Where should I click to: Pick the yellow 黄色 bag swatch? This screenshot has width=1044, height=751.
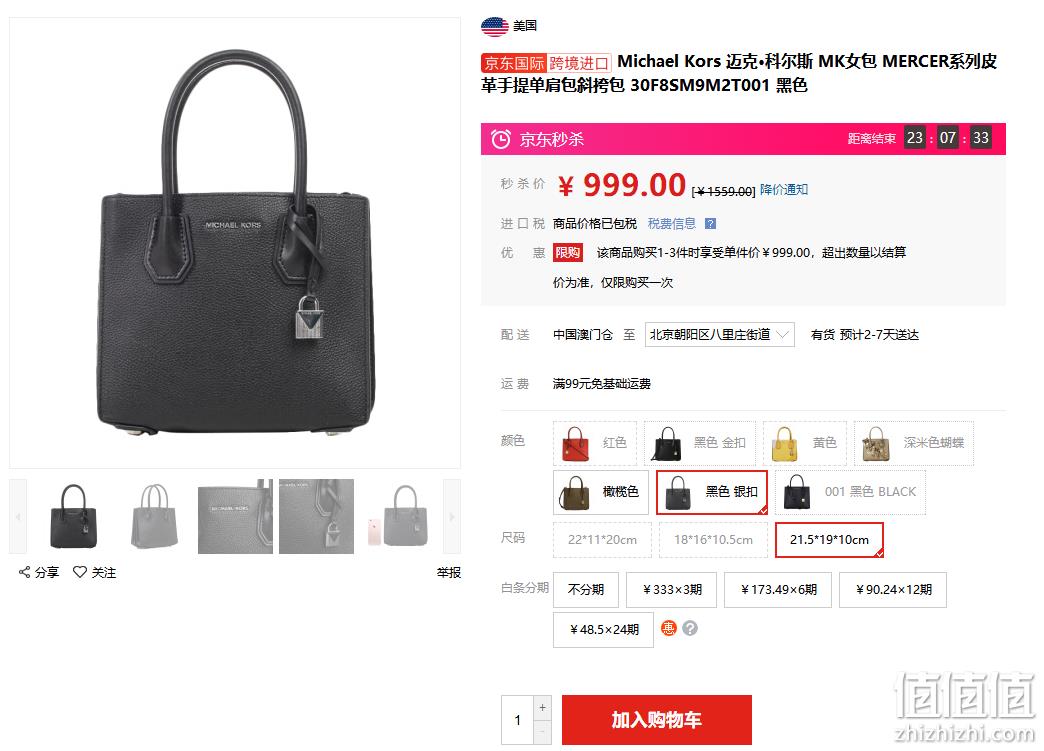click(x=805, y=443)
